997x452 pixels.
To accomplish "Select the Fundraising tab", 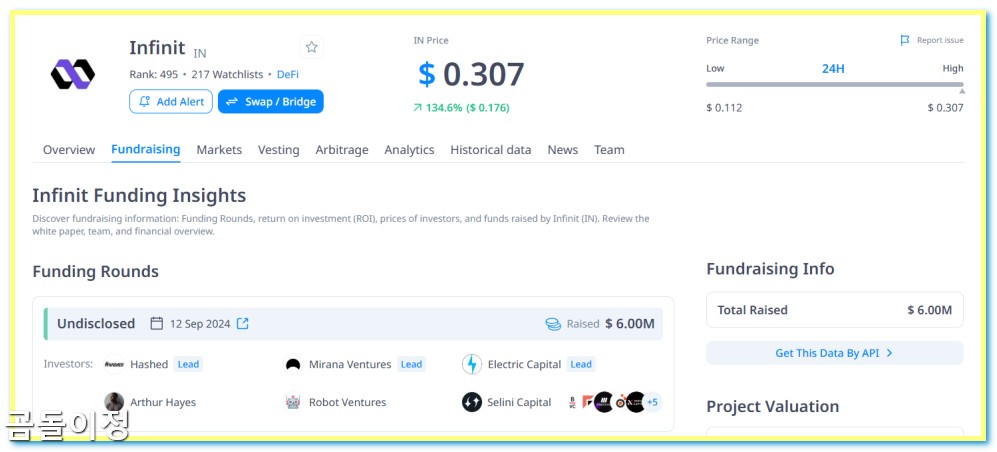I will coord(146,149).
